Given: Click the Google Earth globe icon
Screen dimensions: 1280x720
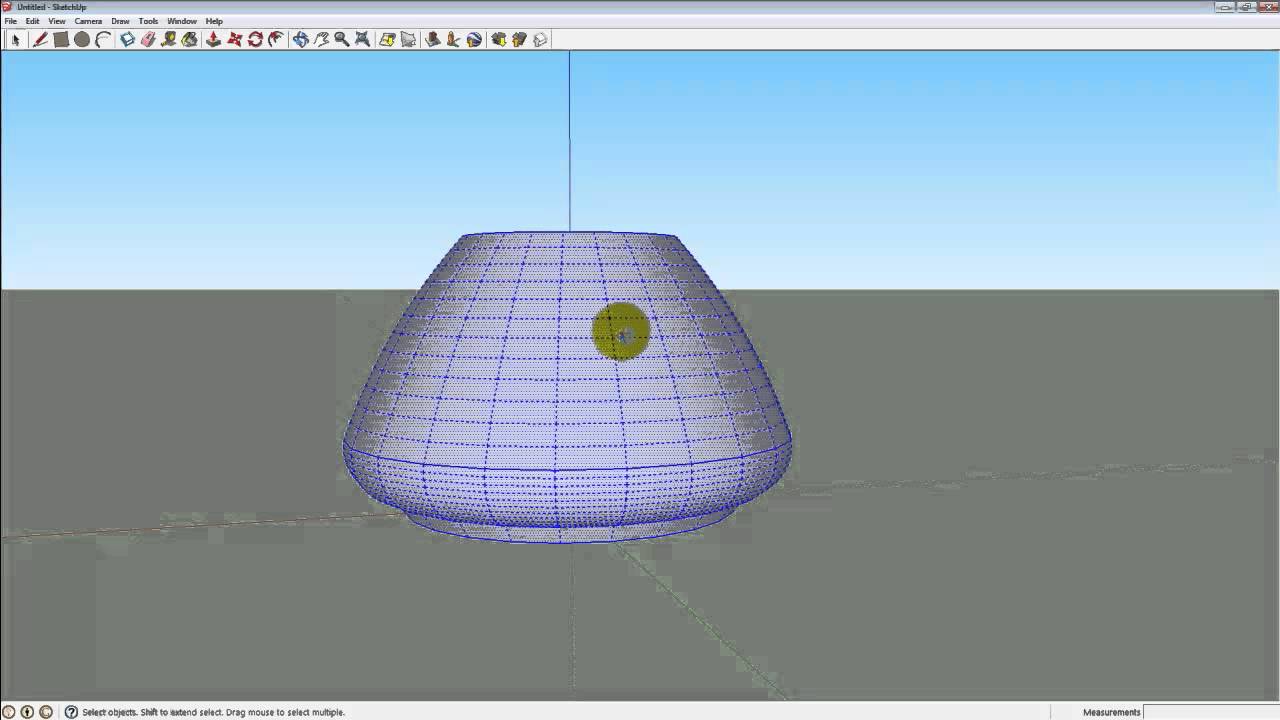Looking at the screenshot, I should [473, 39].
